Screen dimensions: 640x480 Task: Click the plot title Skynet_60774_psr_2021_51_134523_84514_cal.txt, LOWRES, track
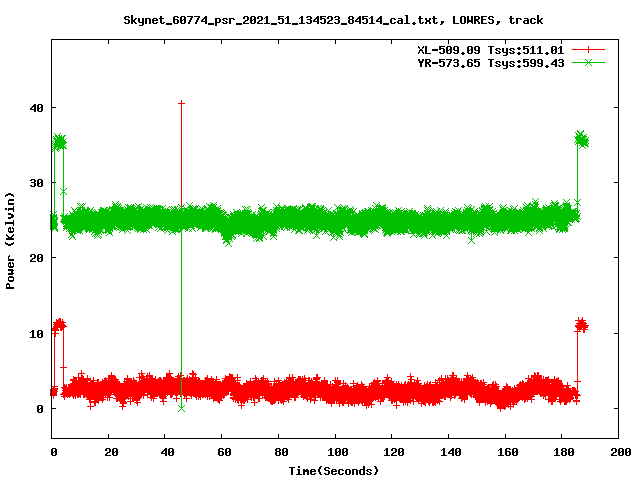click(x=333, y=20)
